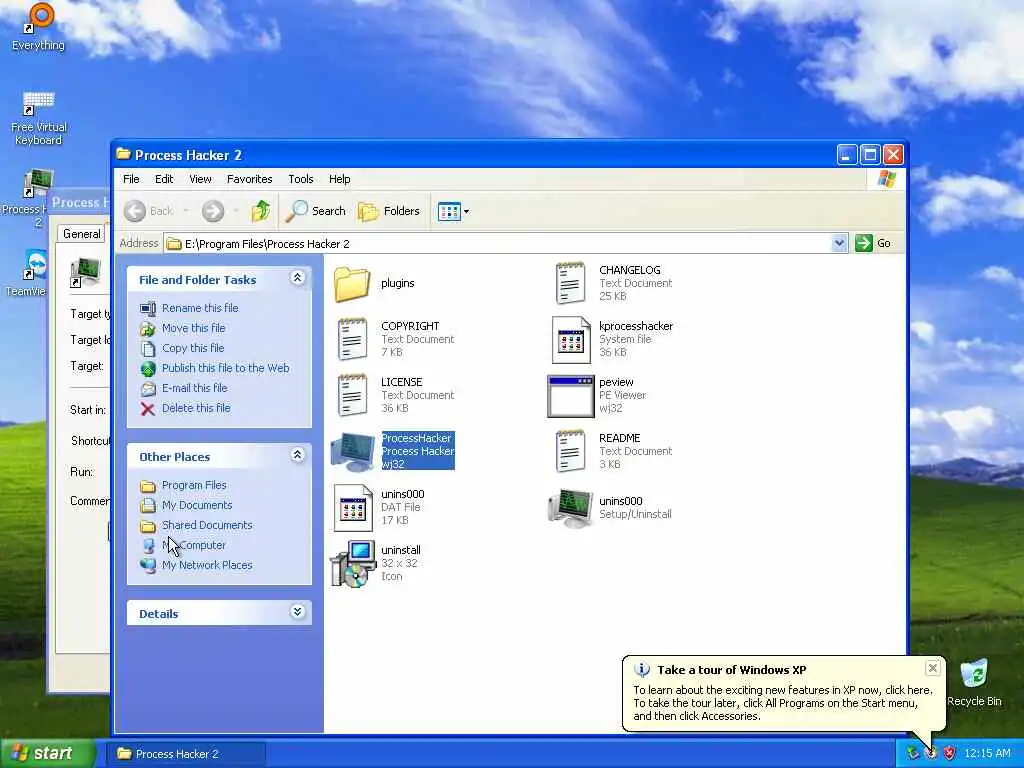
Task: Click the taskbar clock
Action: (987, 754)
